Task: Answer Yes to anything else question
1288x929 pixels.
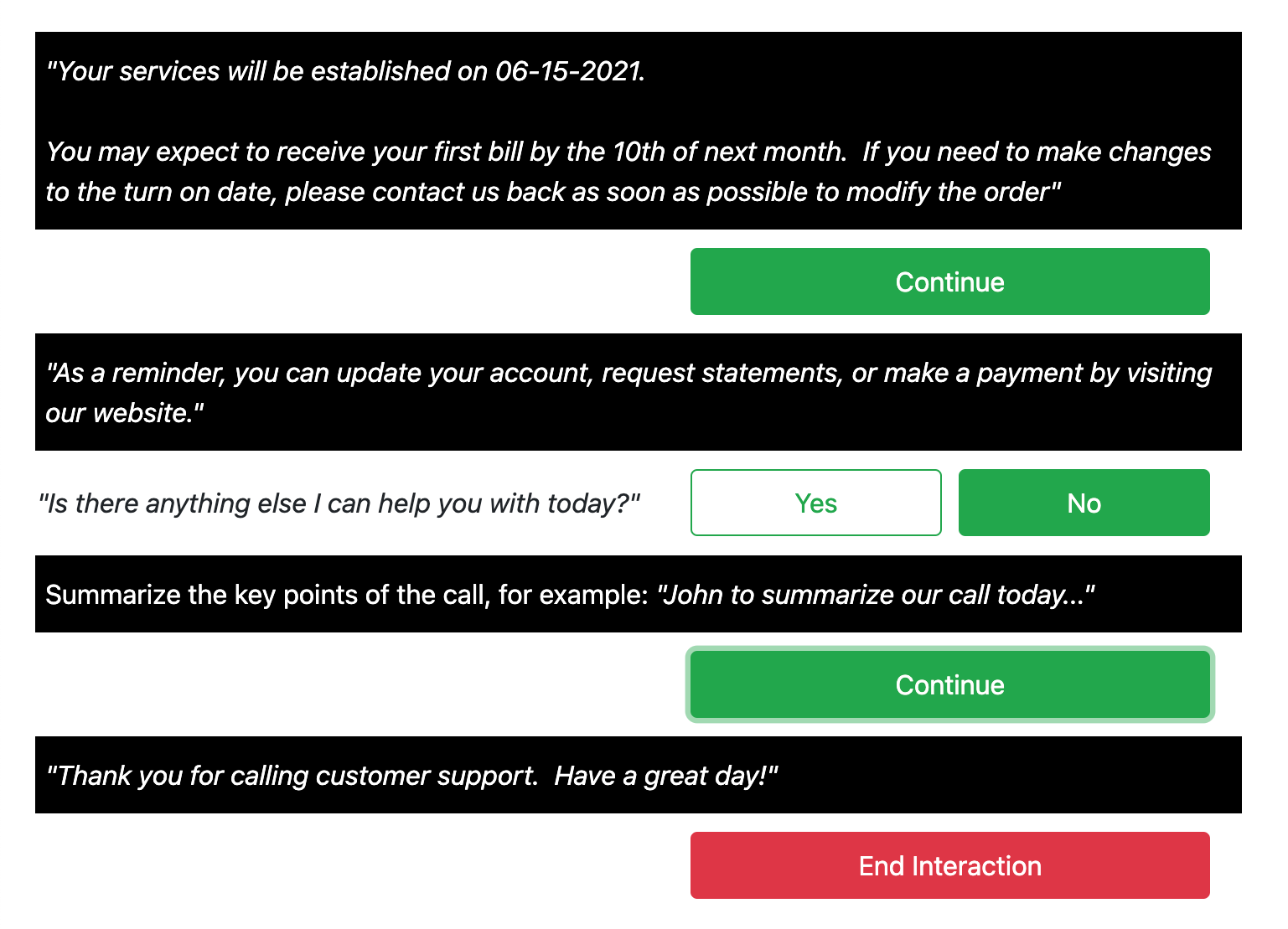Action: tap(815, 503)
